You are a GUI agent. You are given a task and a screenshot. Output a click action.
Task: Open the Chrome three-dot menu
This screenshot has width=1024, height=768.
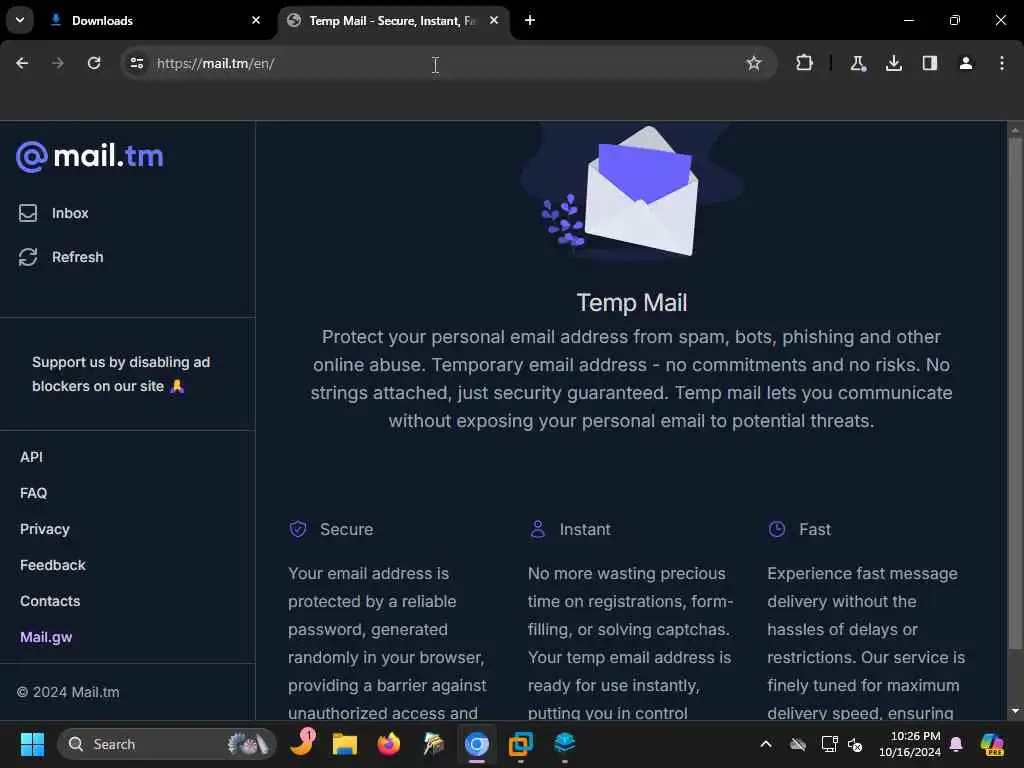tap(1002, 63)
